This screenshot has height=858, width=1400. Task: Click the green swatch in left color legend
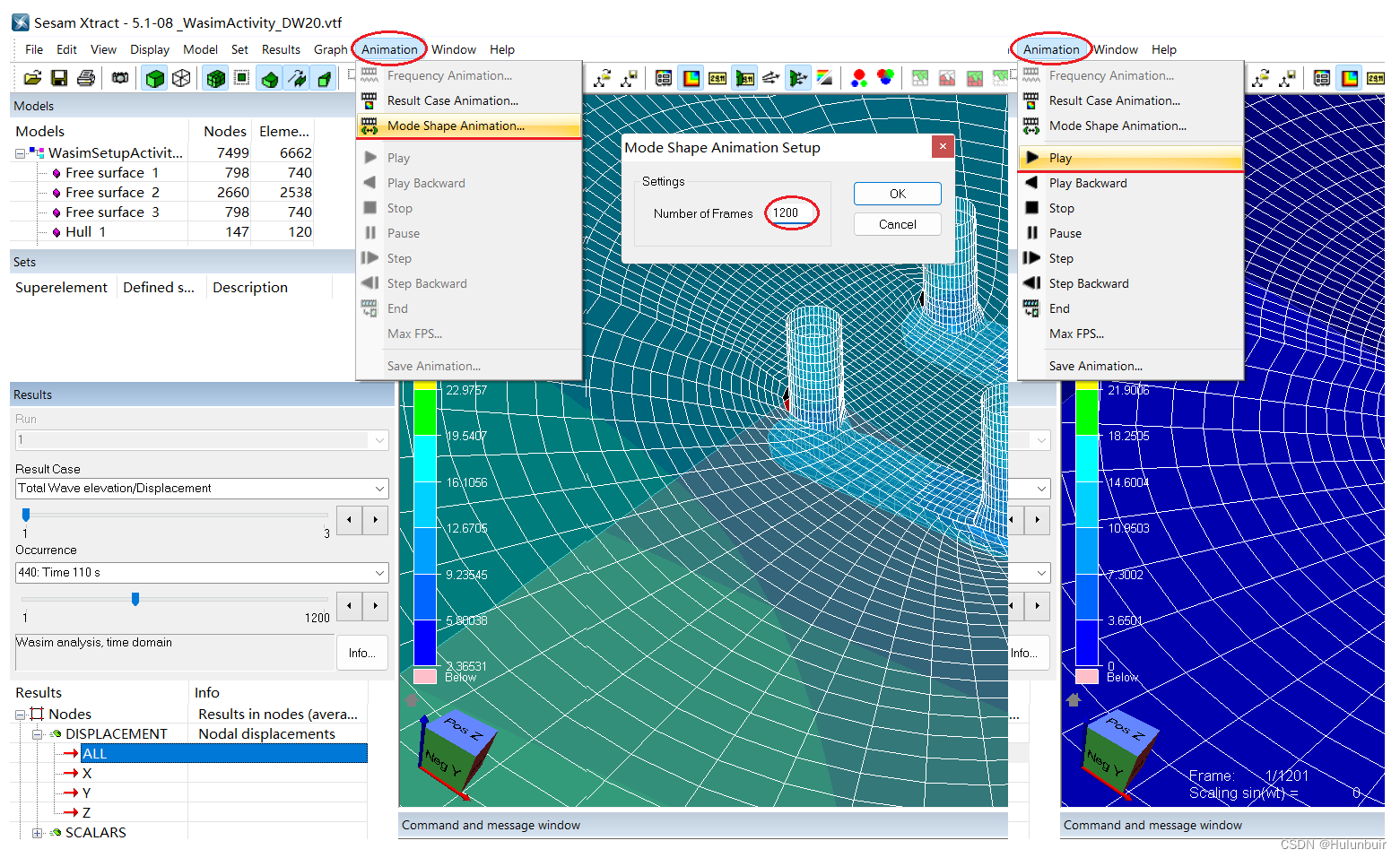point(425,412)
